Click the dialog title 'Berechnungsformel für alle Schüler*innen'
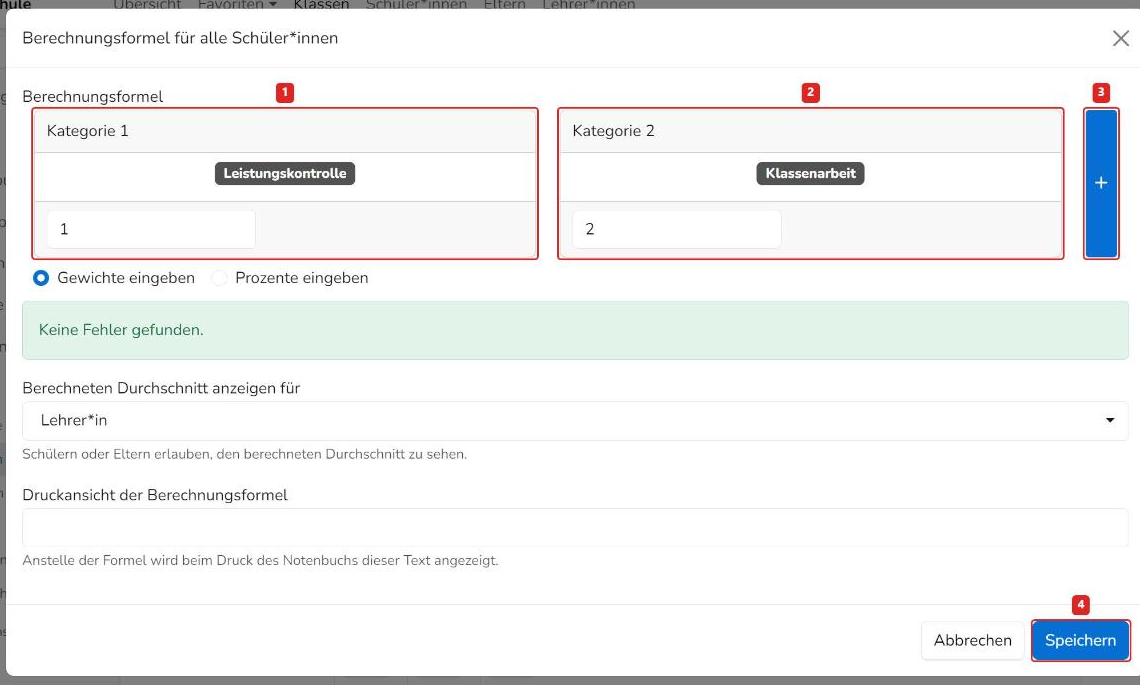This screenshot has width=1140, height=685. [x=180, y=38]
